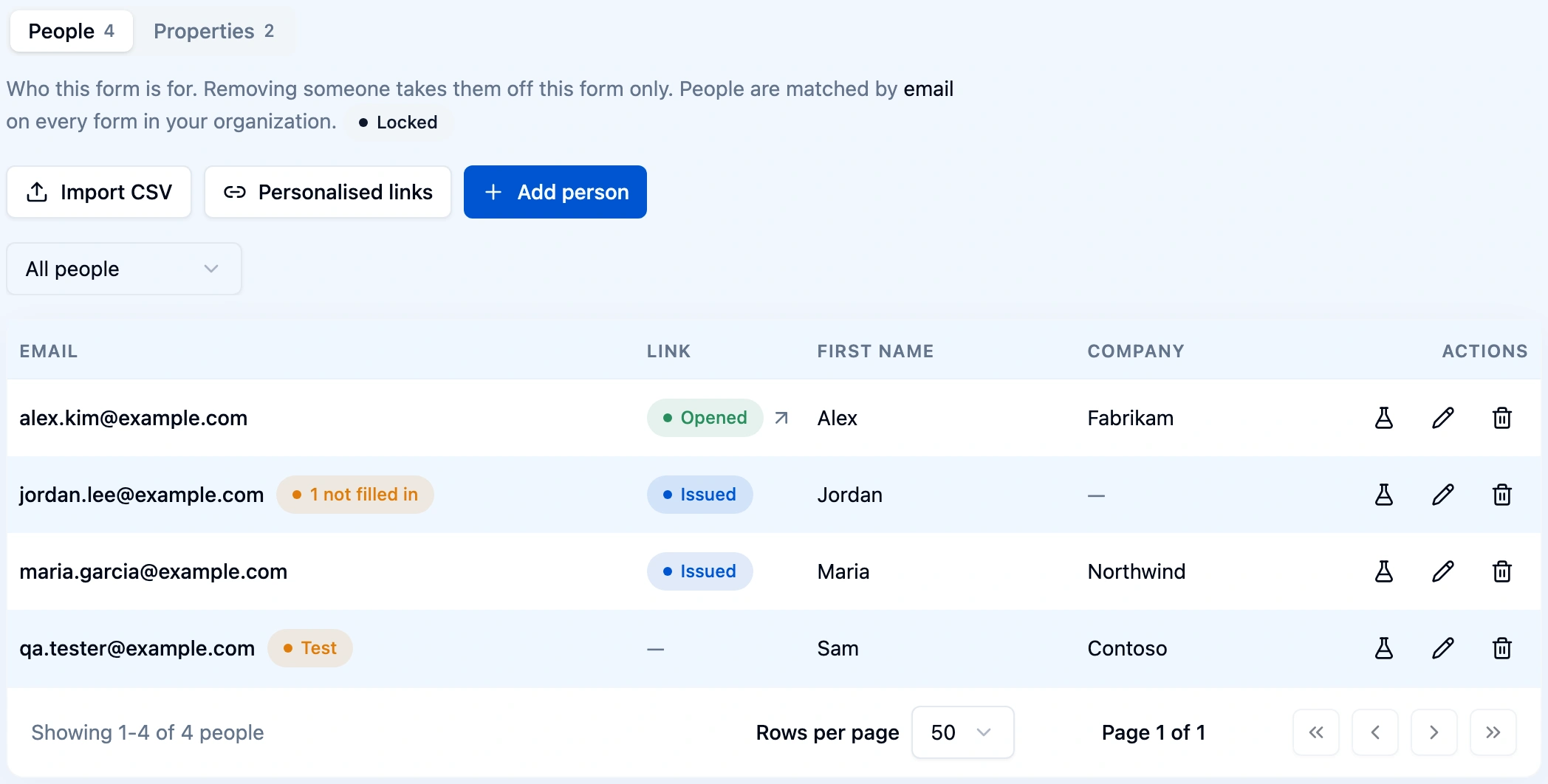Change the rows per page dropdown showing 50
The width and height of the screenshot is (1548, 784).
point(963,732)
